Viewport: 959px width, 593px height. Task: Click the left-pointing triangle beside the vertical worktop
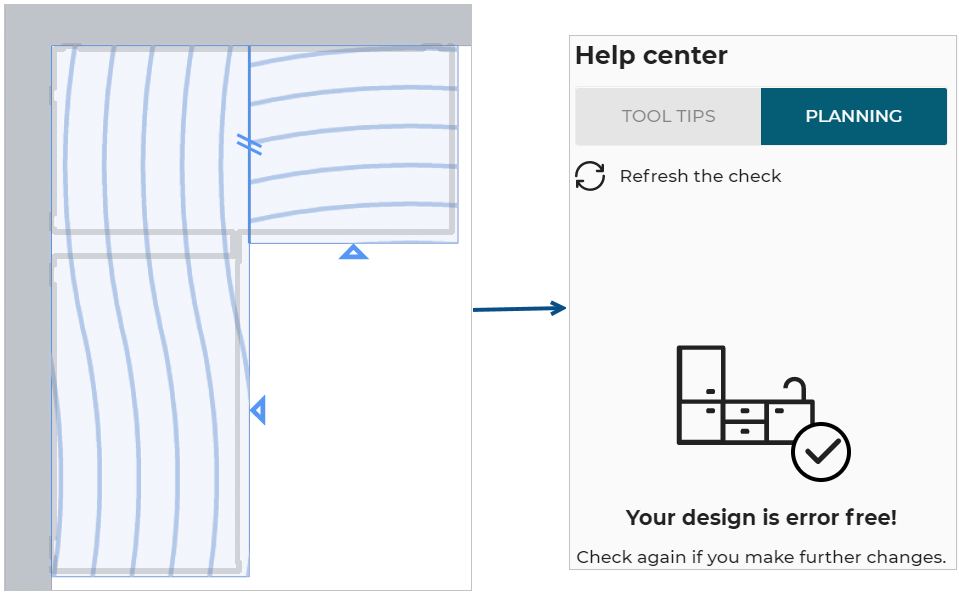[259, 410]
